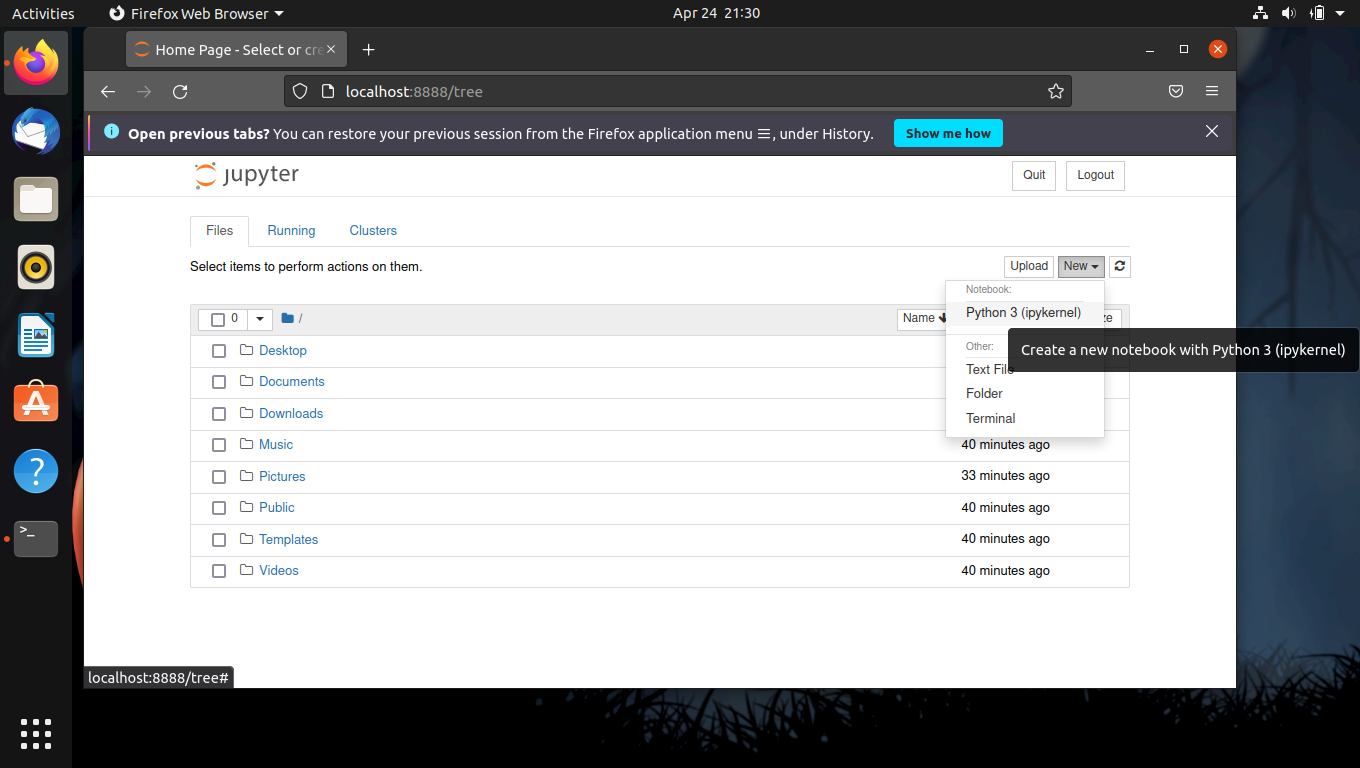
Task: Refresh the notebook file list
Action: click(x=1120, y=266)
